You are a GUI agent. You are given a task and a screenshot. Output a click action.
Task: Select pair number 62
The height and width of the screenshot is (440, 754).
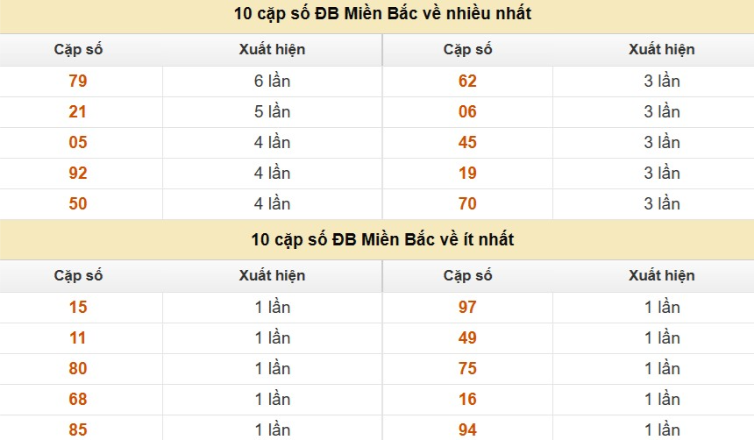click(x=468, y=82)
